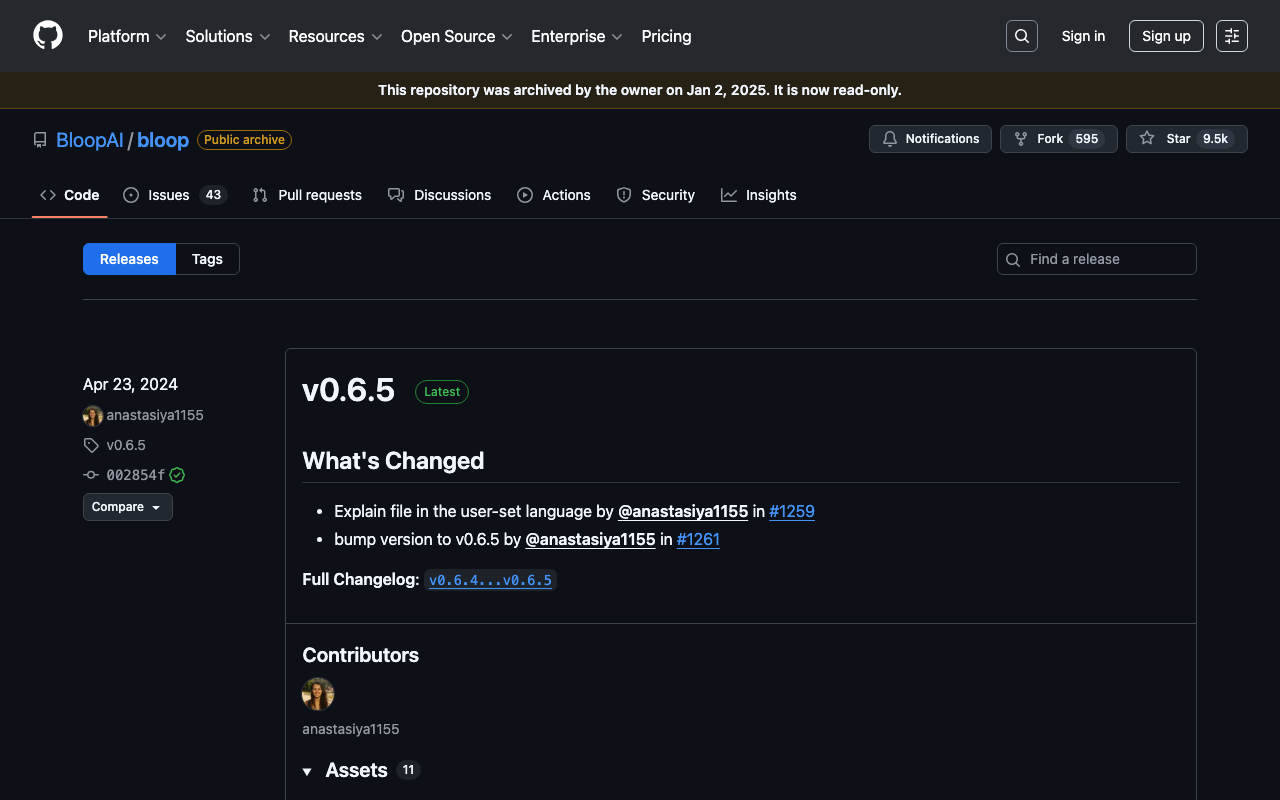Click the appearance settings sliders icon
The height and width of the screenshot is (800, 1280).
coord(1231,36)
